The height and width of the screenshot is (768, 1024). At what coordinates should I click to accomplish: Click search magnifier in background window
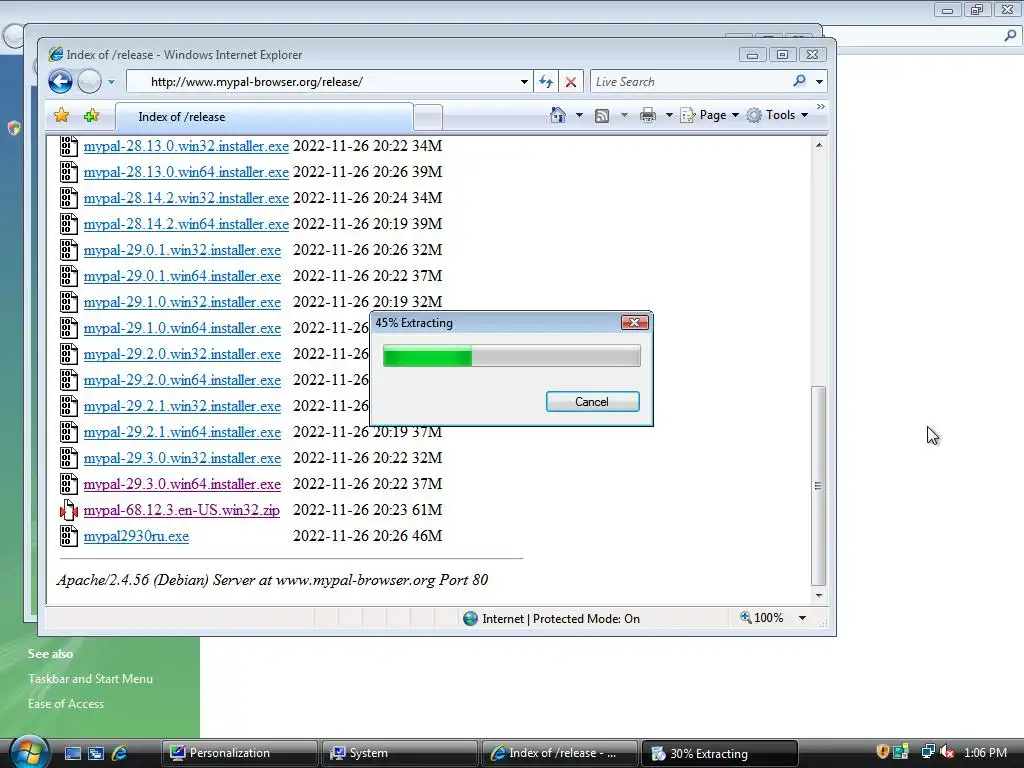pos(1010,35)
